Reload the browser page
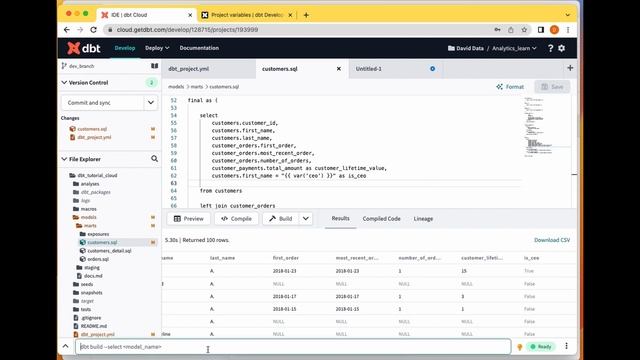 click(x=93, y=30)
